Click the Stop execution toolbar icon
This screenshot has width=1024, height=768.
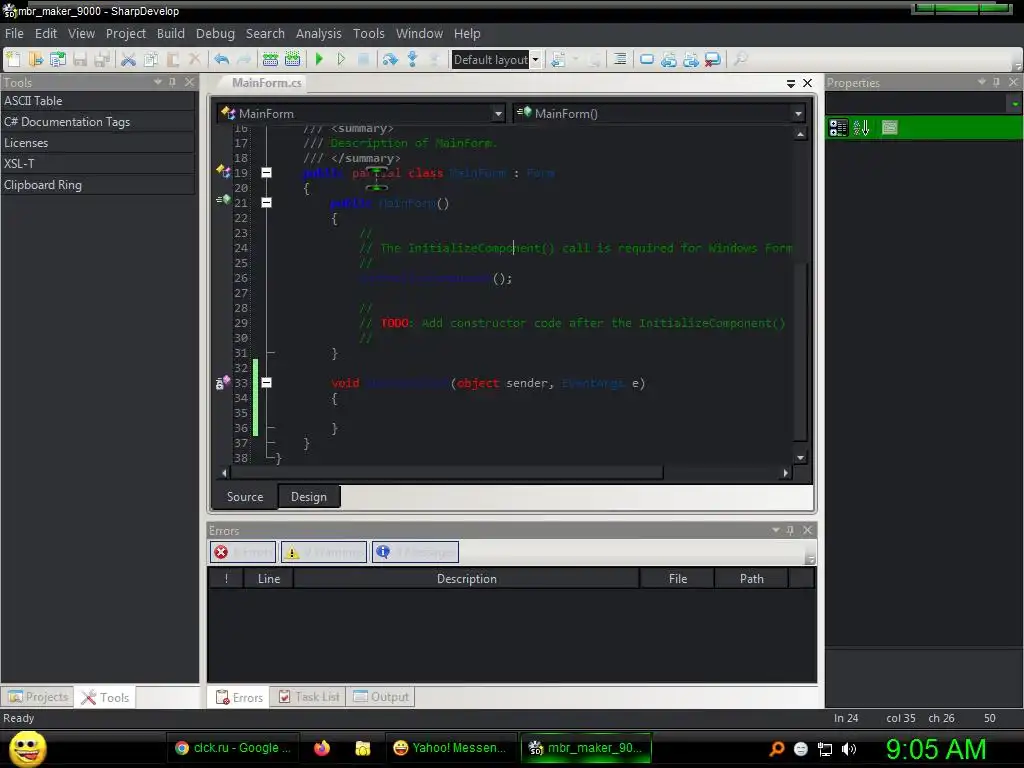click(x=364, y=59)
